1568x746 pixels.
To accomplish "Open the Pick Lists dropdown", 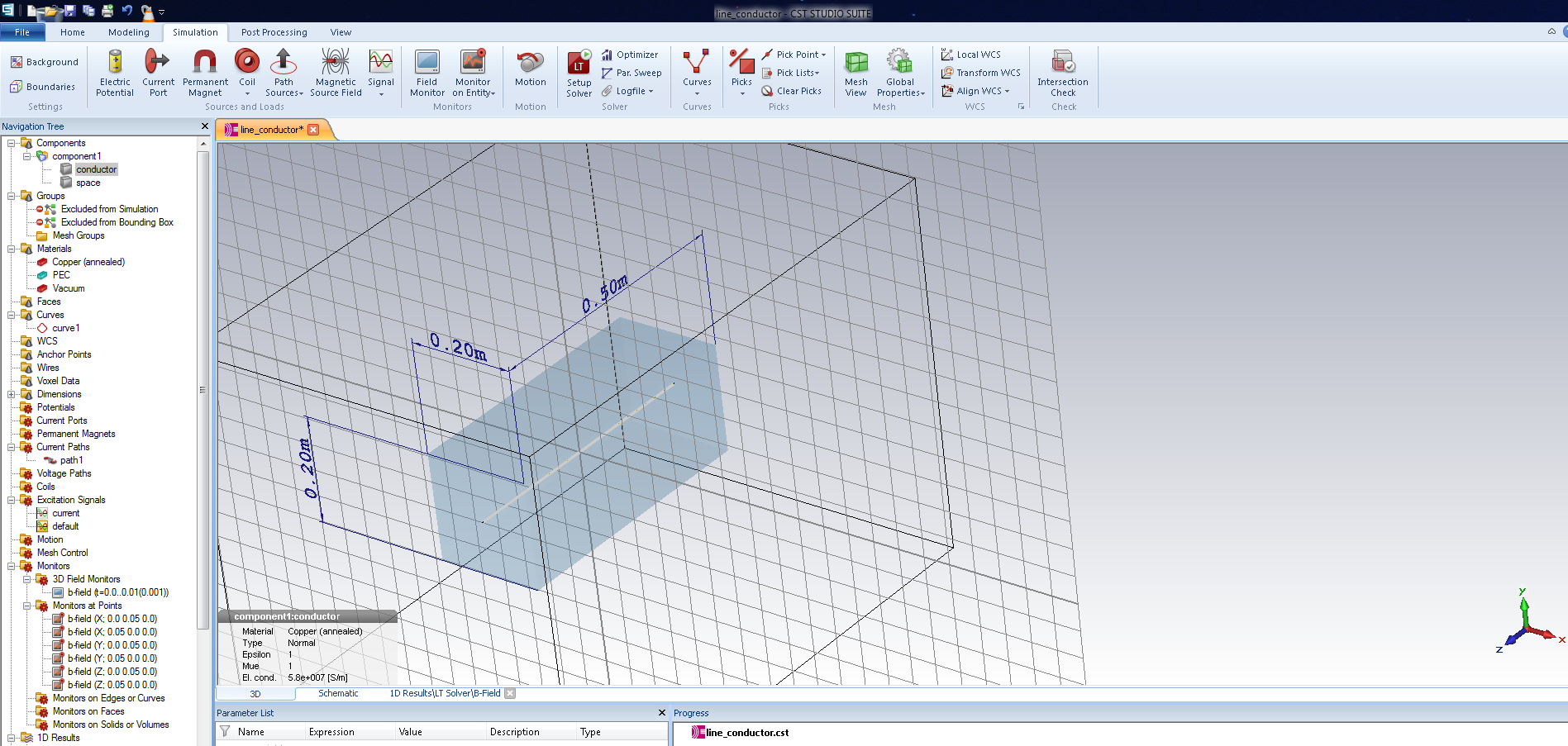I will click(x=790, y=73).
